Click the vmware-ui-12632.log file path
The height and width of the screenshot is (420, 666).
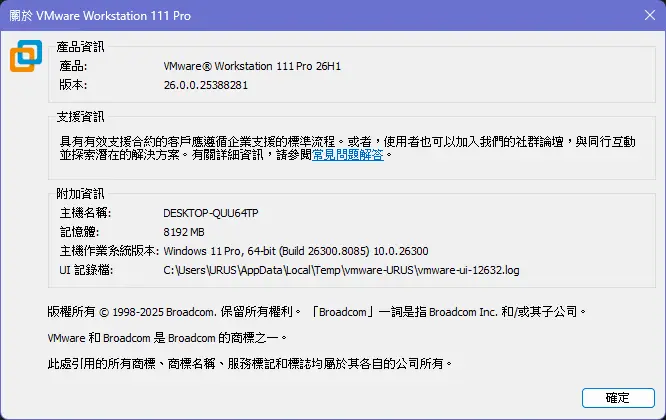[x=341, y=270]
